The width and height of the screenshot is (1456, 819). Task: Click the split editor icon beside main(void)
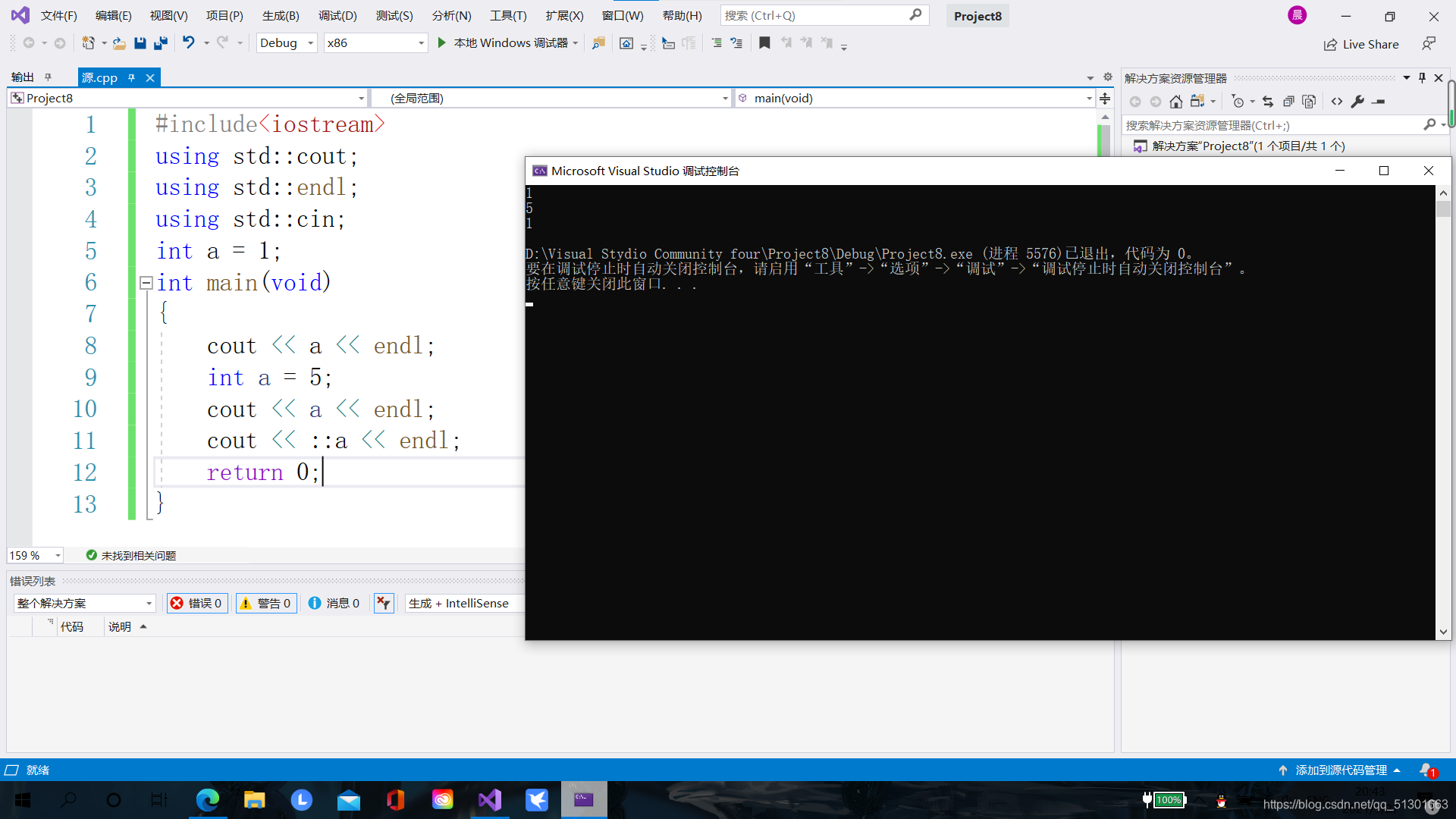click(1105, 99)
